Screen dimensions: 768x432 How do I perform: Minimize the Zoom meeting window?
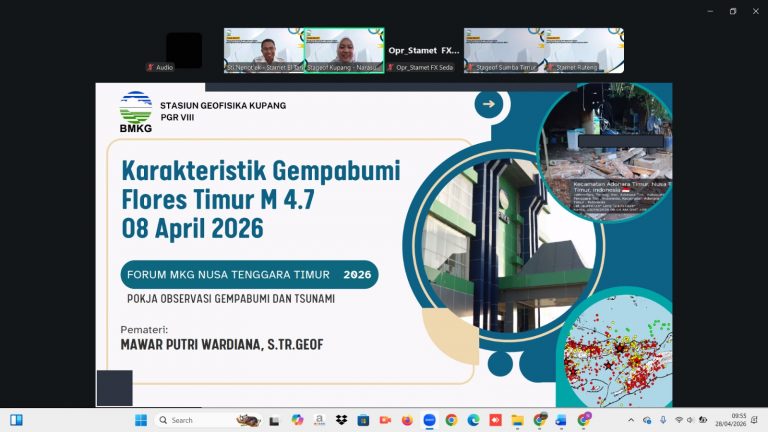[x=710, y=11]
